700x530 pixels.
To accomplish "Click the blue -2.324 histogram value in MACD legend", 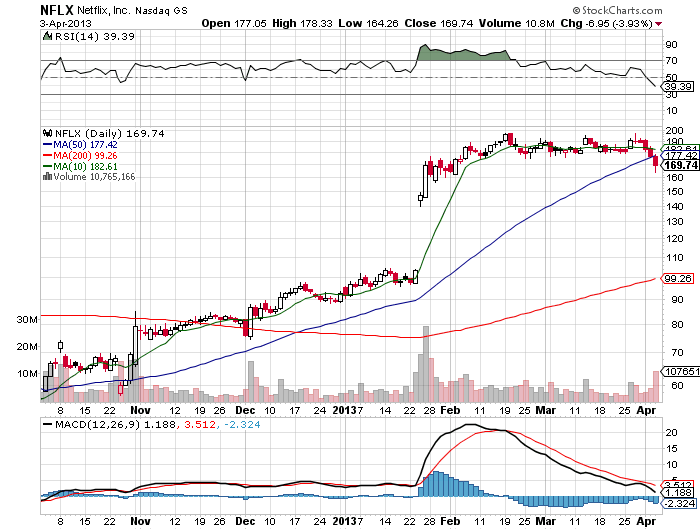I will click(242, 425).
